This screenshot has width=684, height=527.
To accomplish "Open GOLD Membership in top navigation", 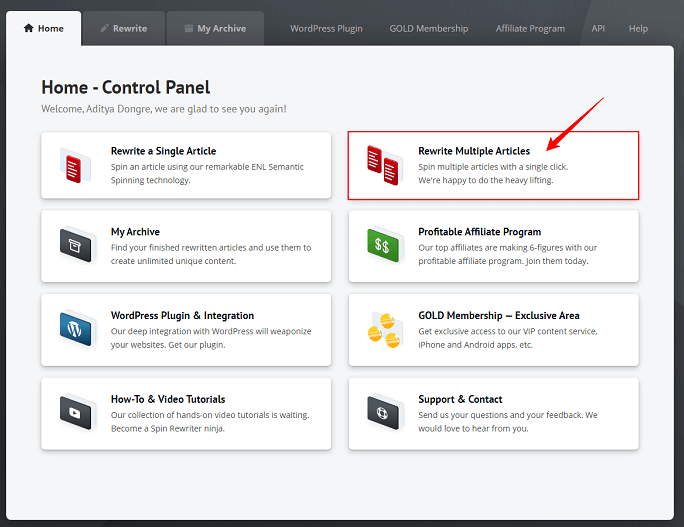I will coord(429,28).
